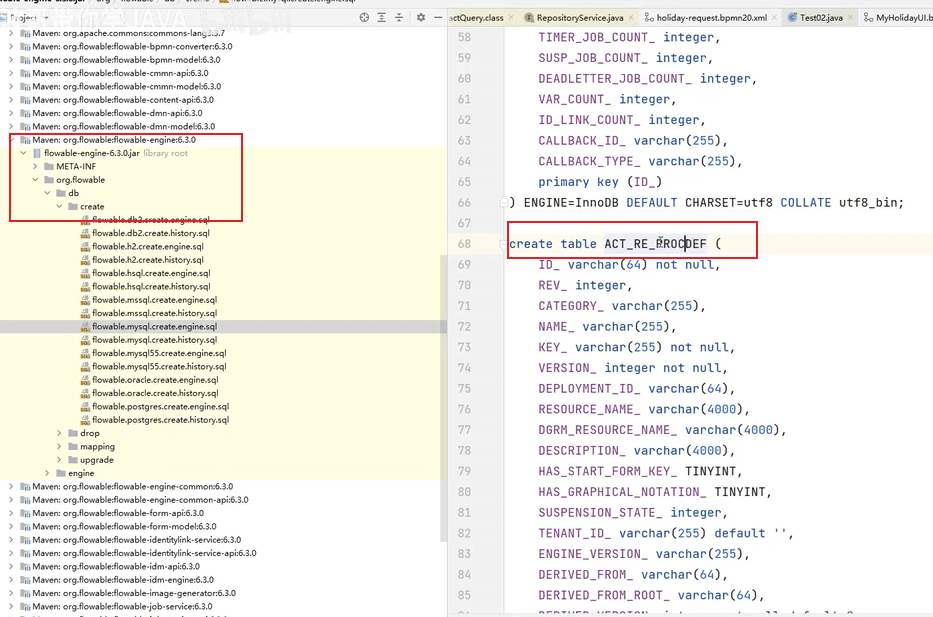This screenshot has height=617, width=933.
Task: Collapse the db folder
Action: pyautogui.click(x=47, y=193)
